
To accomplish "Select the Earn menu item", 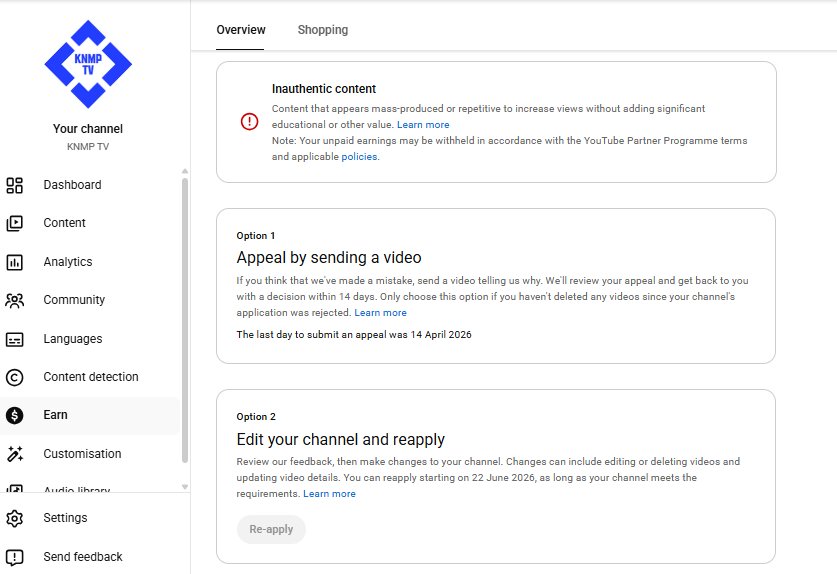I will (91, 415).
